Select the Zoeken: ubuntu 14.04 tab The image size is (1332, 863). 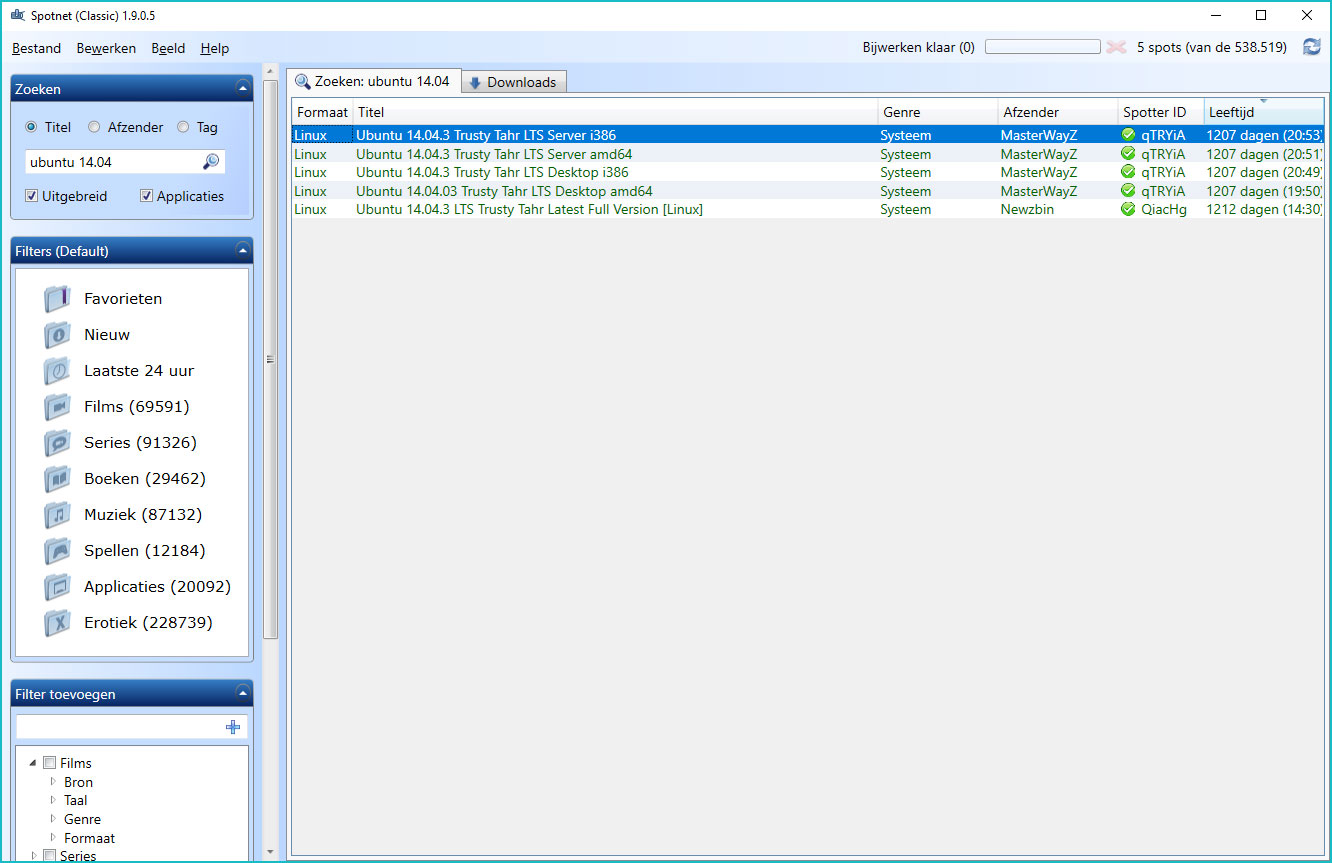[x=373, y=81]
